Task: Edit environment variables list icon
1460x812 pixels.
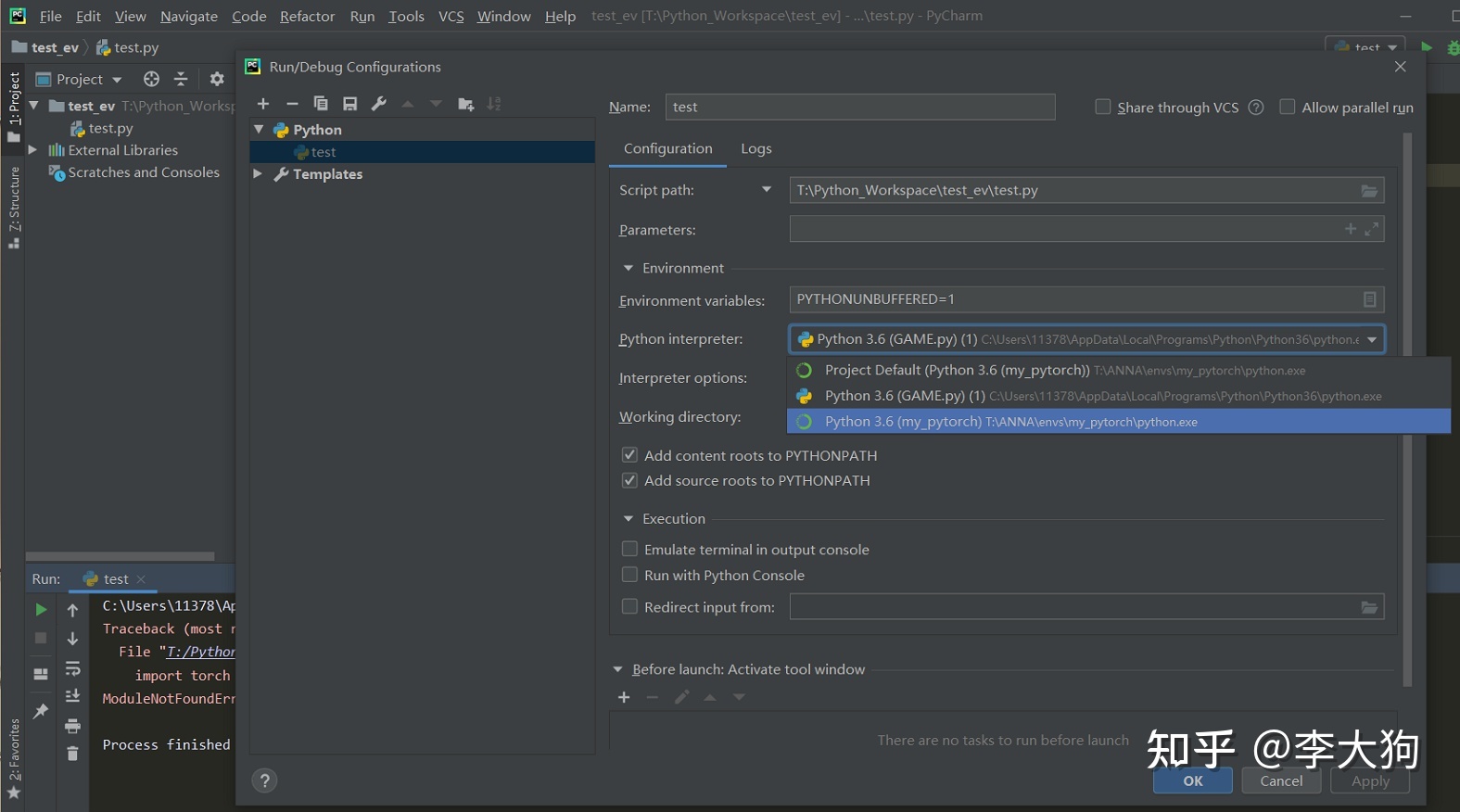Action: pos(1369,299)
